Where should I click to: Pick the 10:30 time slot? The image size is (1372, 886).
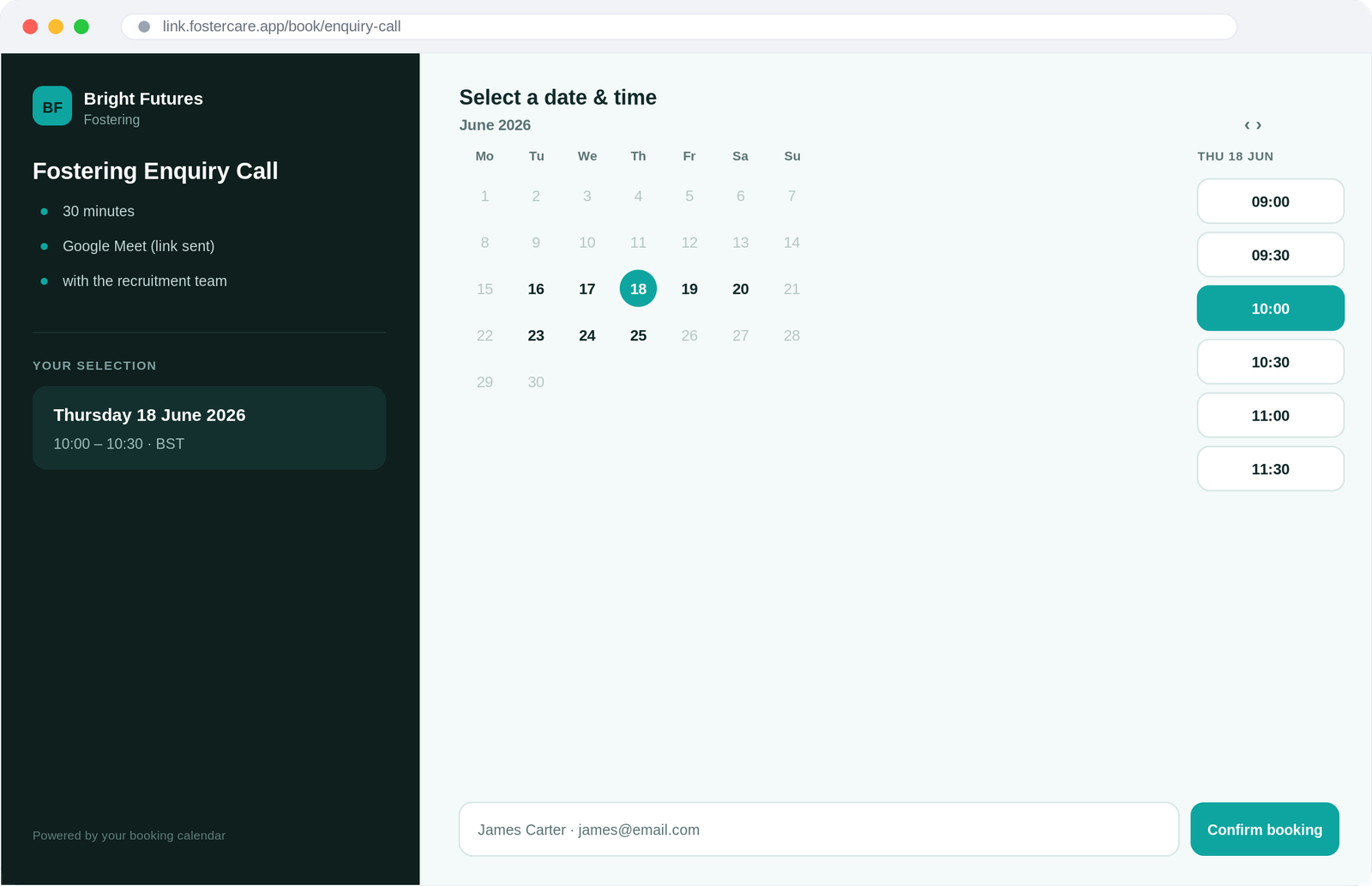[x=1270, y=362]
